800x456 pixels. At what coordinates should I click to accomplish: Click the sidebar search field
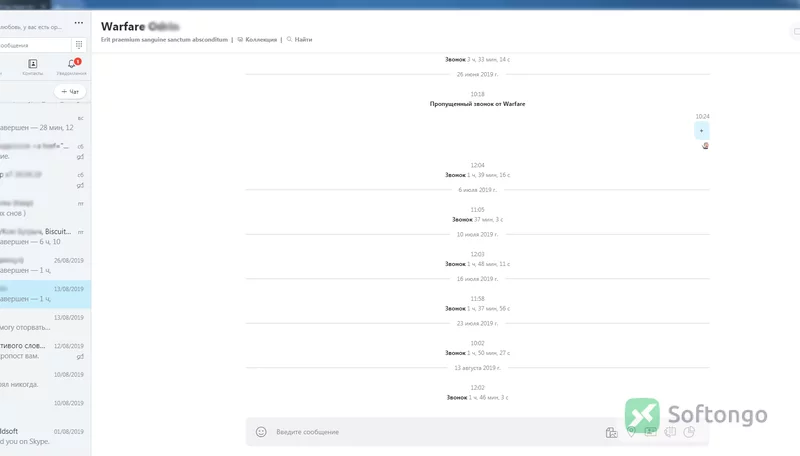[35, 45]
